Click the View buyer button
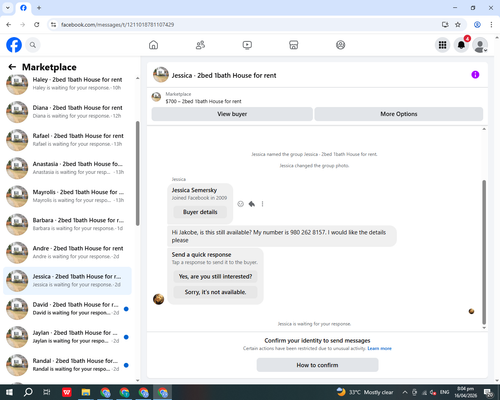The width and height of the screenshot is (500, 400). click(x=232, y=114)
